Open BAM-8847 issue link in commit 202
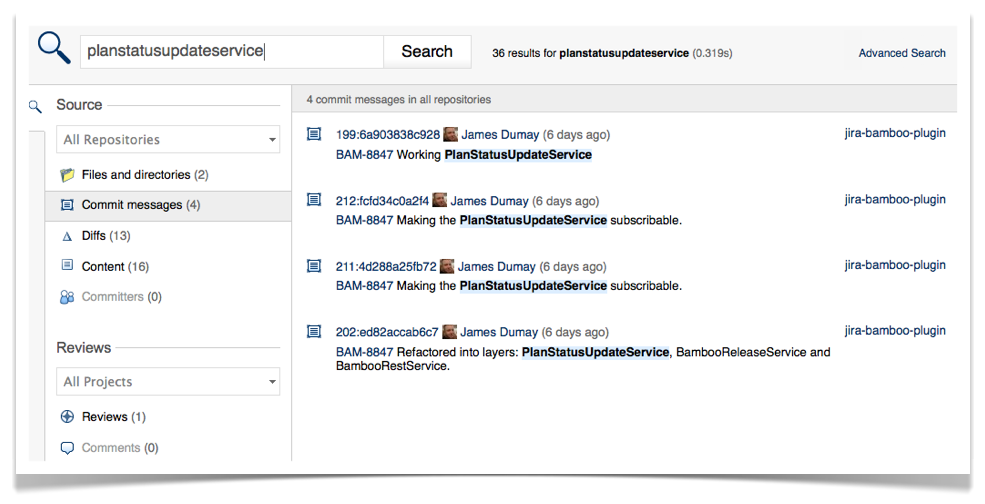985x504 pixels. pyautogui.click(x=364, y=352)
